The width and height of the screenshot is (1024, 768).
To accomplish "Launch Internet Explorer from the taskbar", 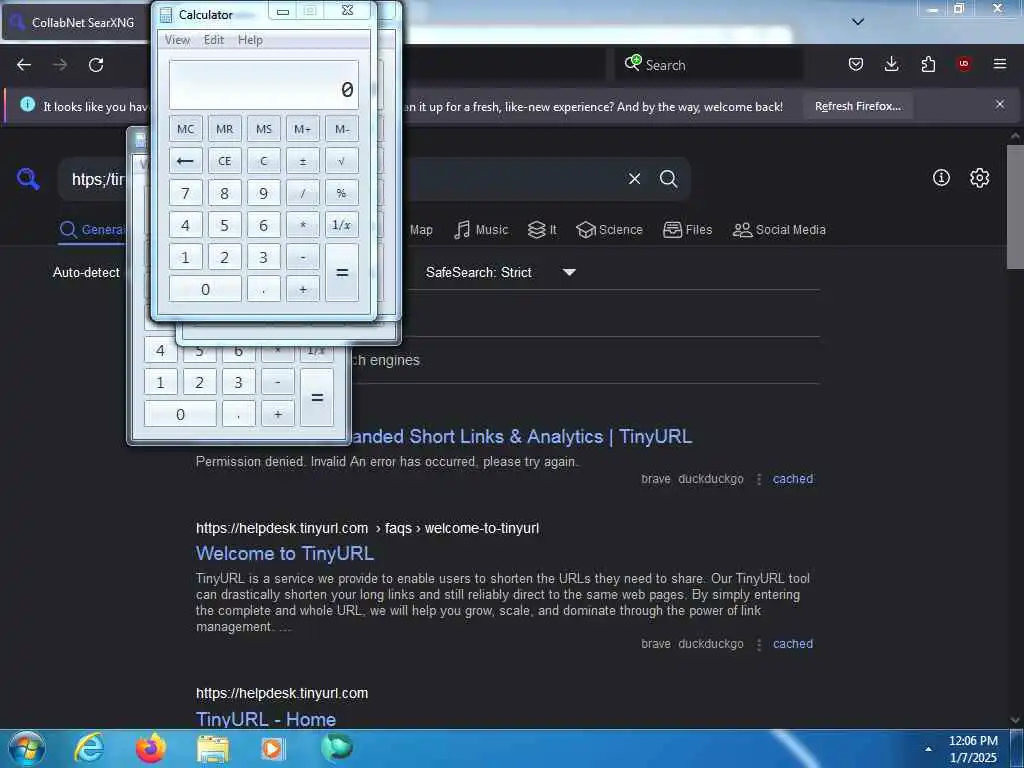I will click(x=89, y=748).
